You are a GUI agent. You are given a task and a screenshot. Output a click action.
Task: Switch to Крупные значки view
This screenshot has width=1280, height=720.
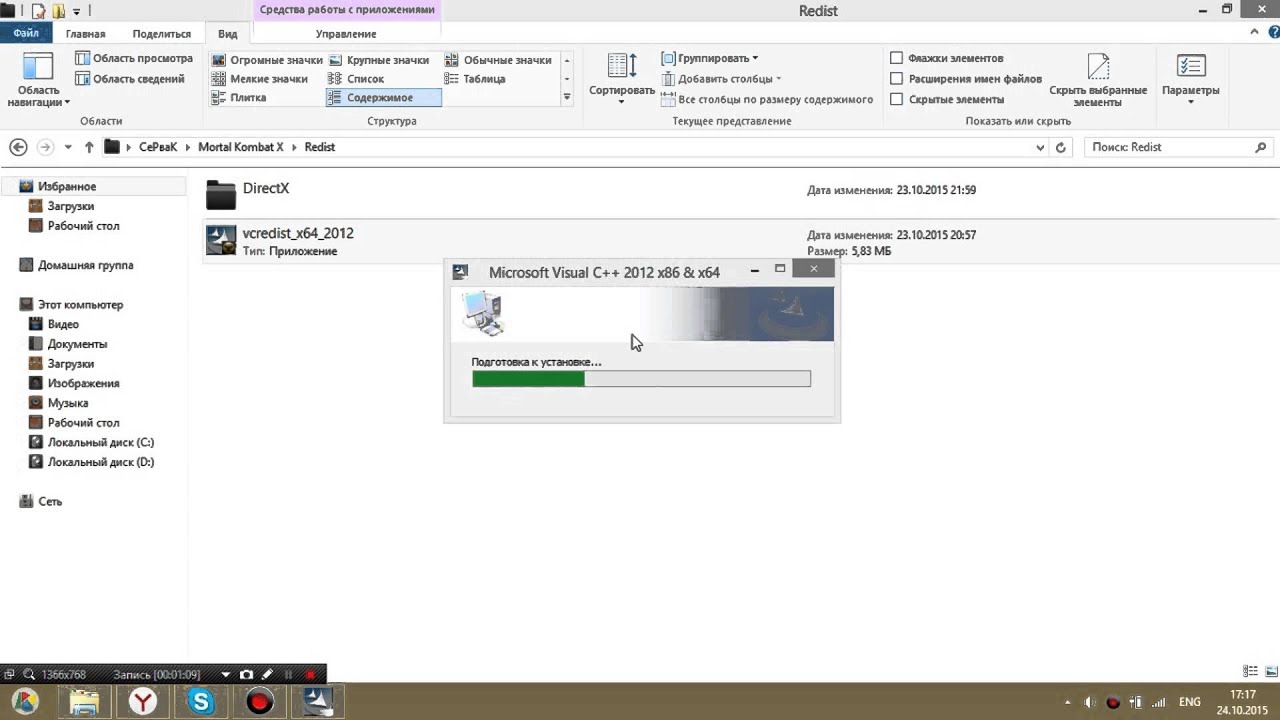tap(379, 60)
